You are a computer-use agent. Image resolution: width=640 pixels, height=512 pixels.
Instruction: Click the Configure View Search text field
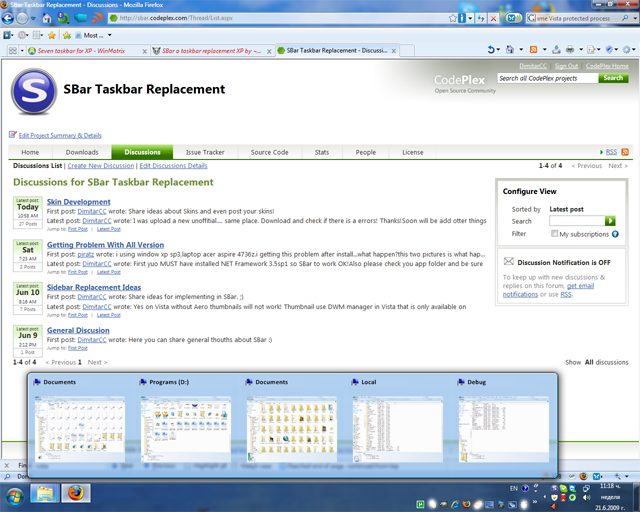pos(577,221)
